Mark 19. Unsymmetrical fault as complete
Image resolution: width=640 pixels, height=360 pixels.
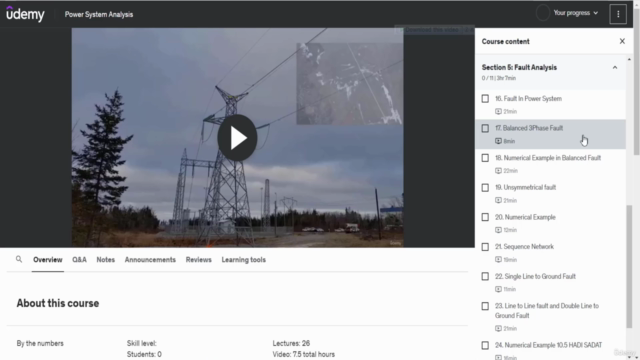coord(485,188)
